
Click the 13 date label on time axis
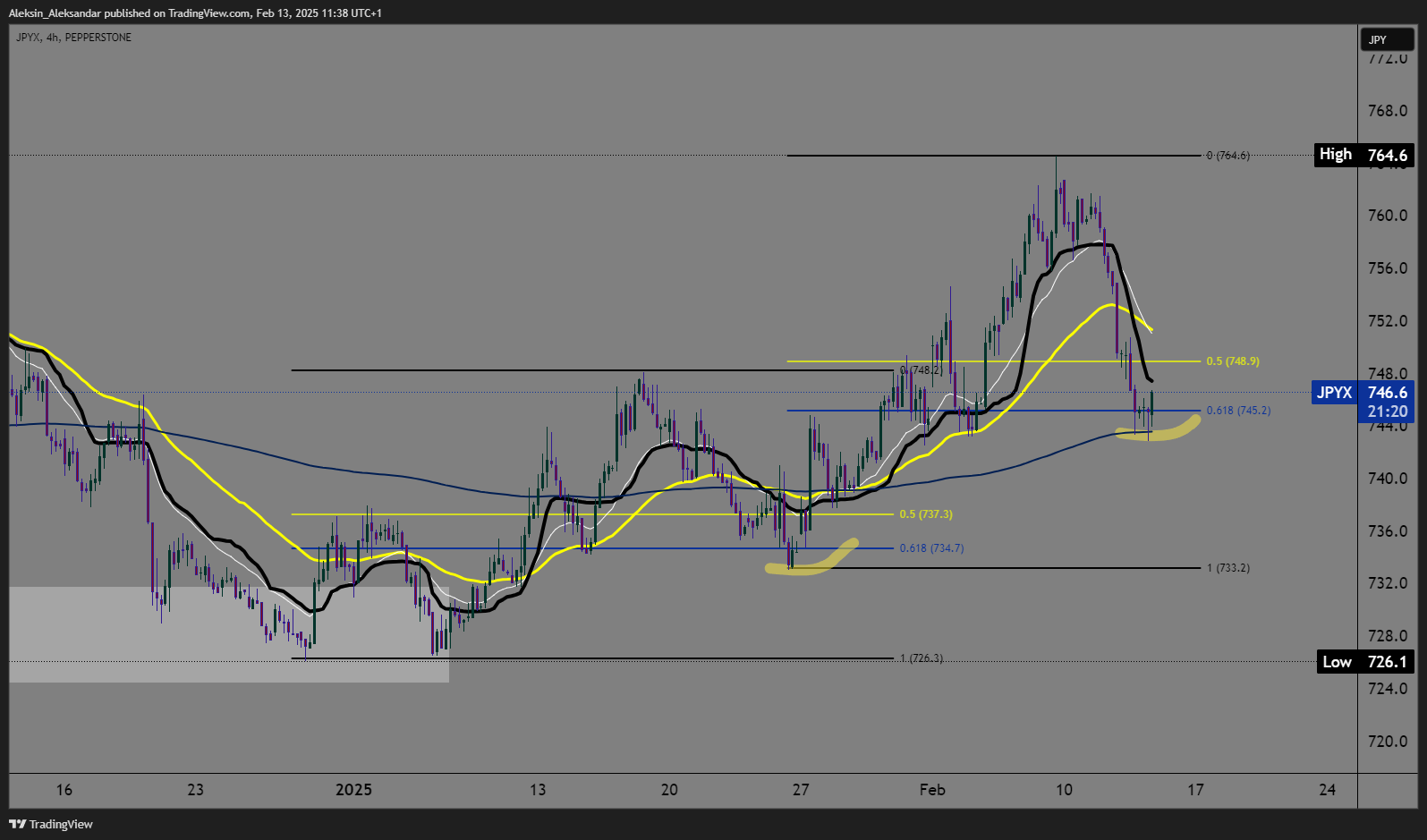tap(538, 790)
